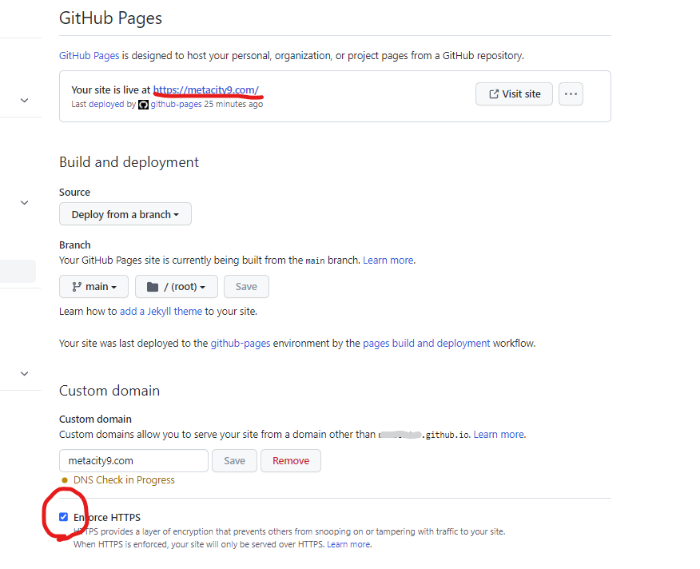Click into the custom domain text field

[134, 461]
